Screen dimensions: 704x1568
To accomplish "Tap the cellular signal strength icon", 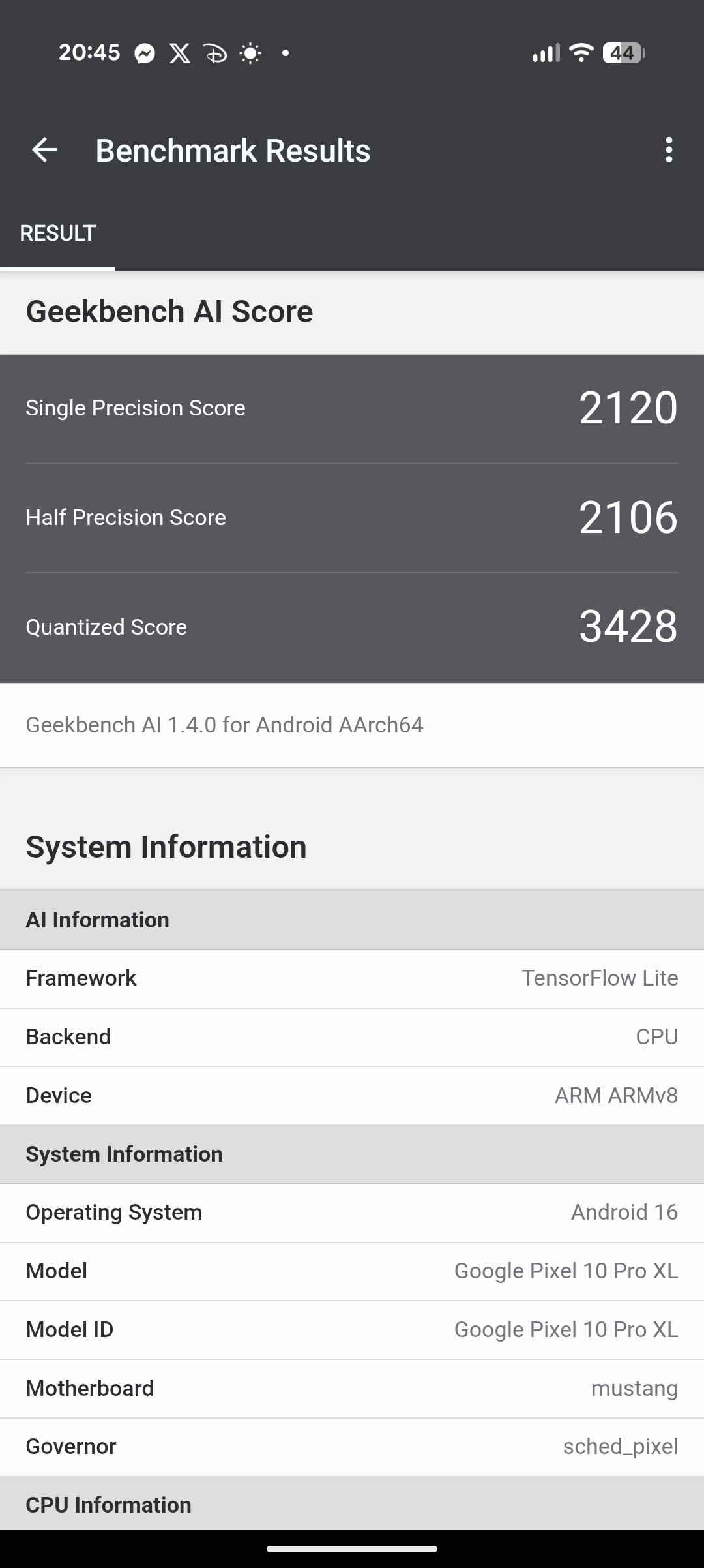I will (x=546, y=53).
